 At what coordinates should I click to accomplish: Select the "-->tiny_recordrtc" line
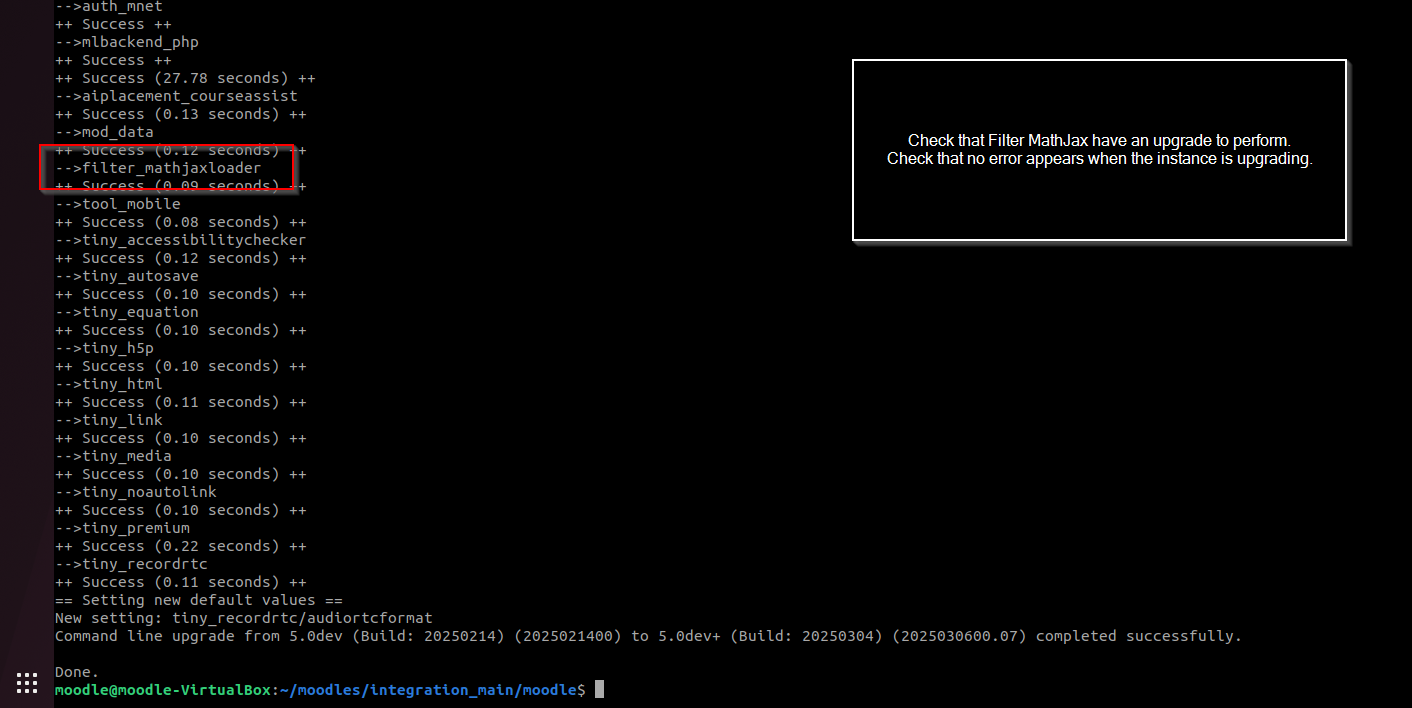[x=131, y=564]
